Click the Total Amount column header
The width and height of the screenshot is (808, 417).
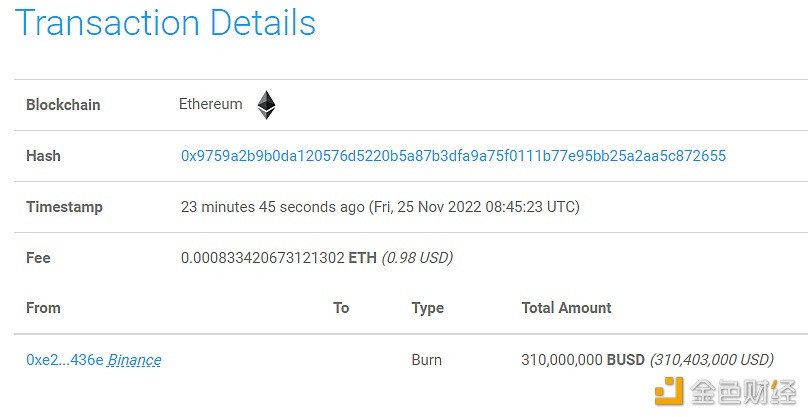coord(566,308)
